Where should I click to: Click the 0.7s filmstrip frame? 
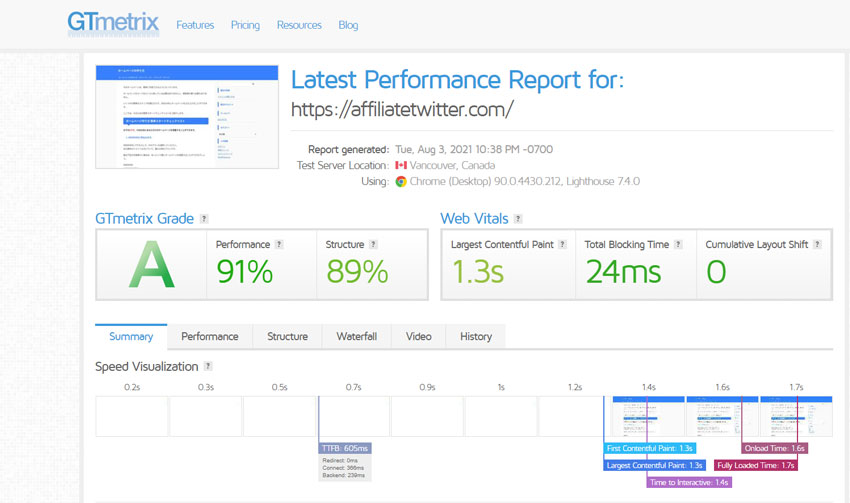click(x=353, y=416)
